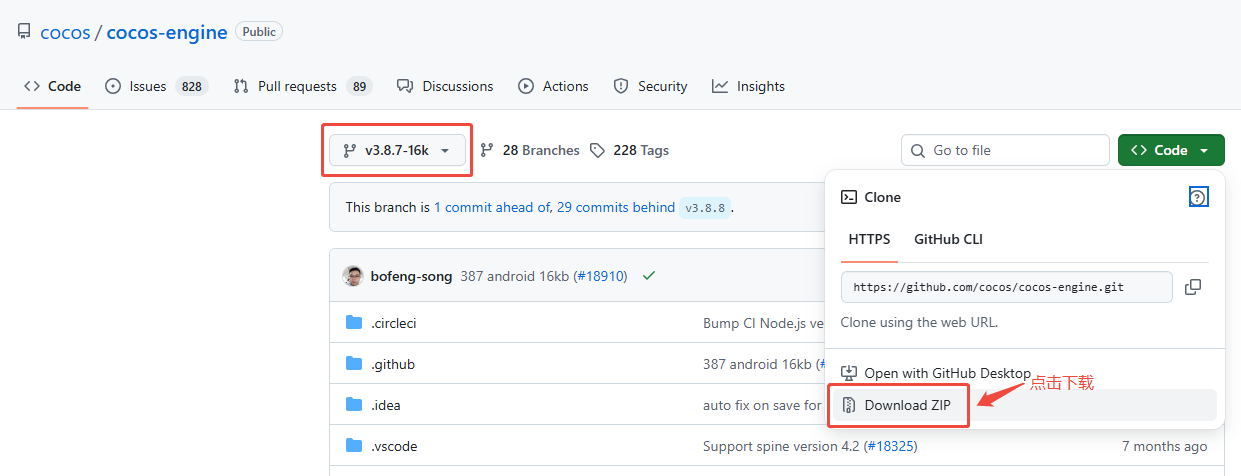
Task: Select the GitHub CLI clone tab
Action: (948, 239)
